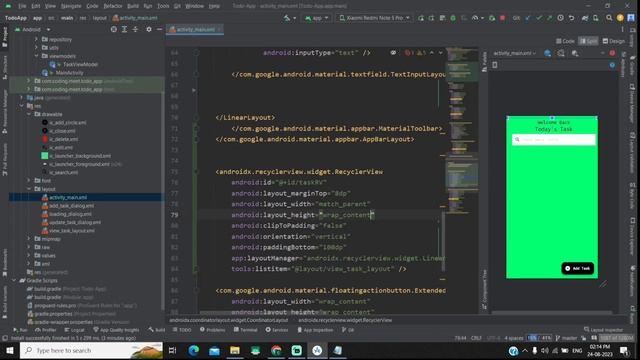
Task: Click the Git push arrow icon
Action: [x=549, y=18]
